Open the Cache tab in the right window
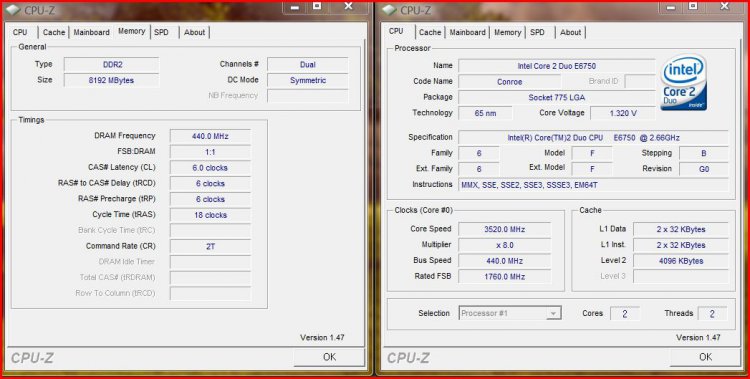Viewport: 750px width, 379px height. [x=430, y=32]
